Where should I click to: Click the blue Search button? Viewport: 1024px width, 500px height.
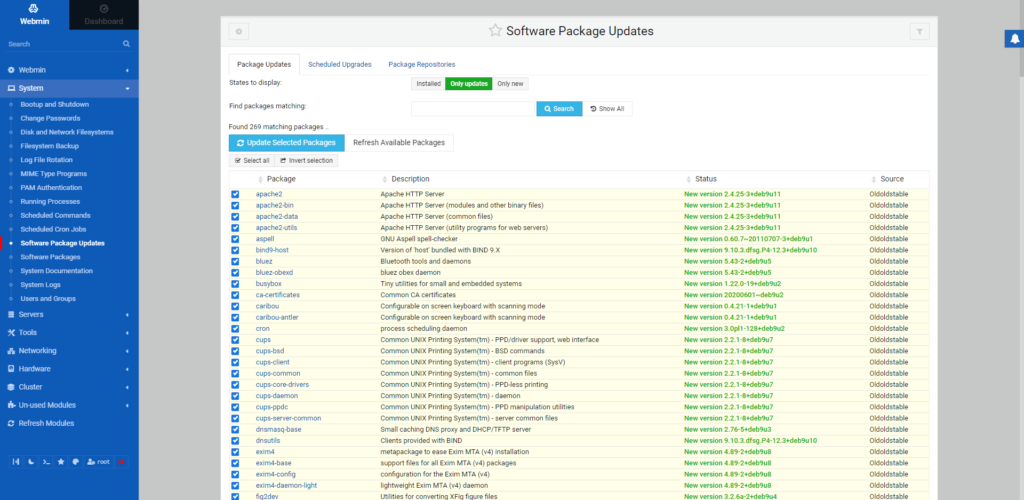click(x=559, y=109)
